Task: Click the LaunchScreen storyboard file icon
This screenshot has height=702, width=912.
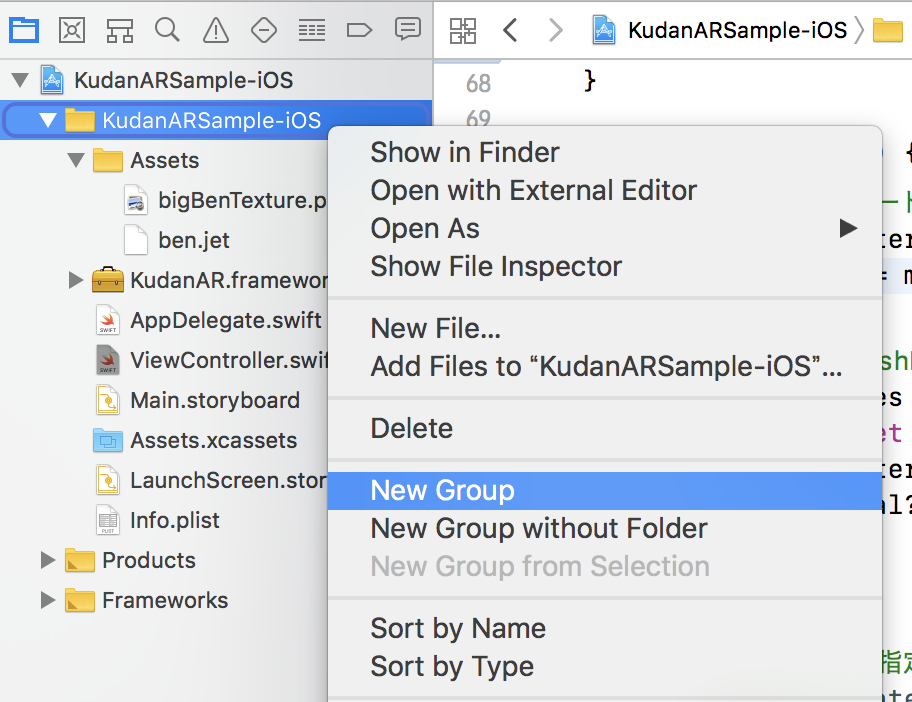Action: coord(108,480)
